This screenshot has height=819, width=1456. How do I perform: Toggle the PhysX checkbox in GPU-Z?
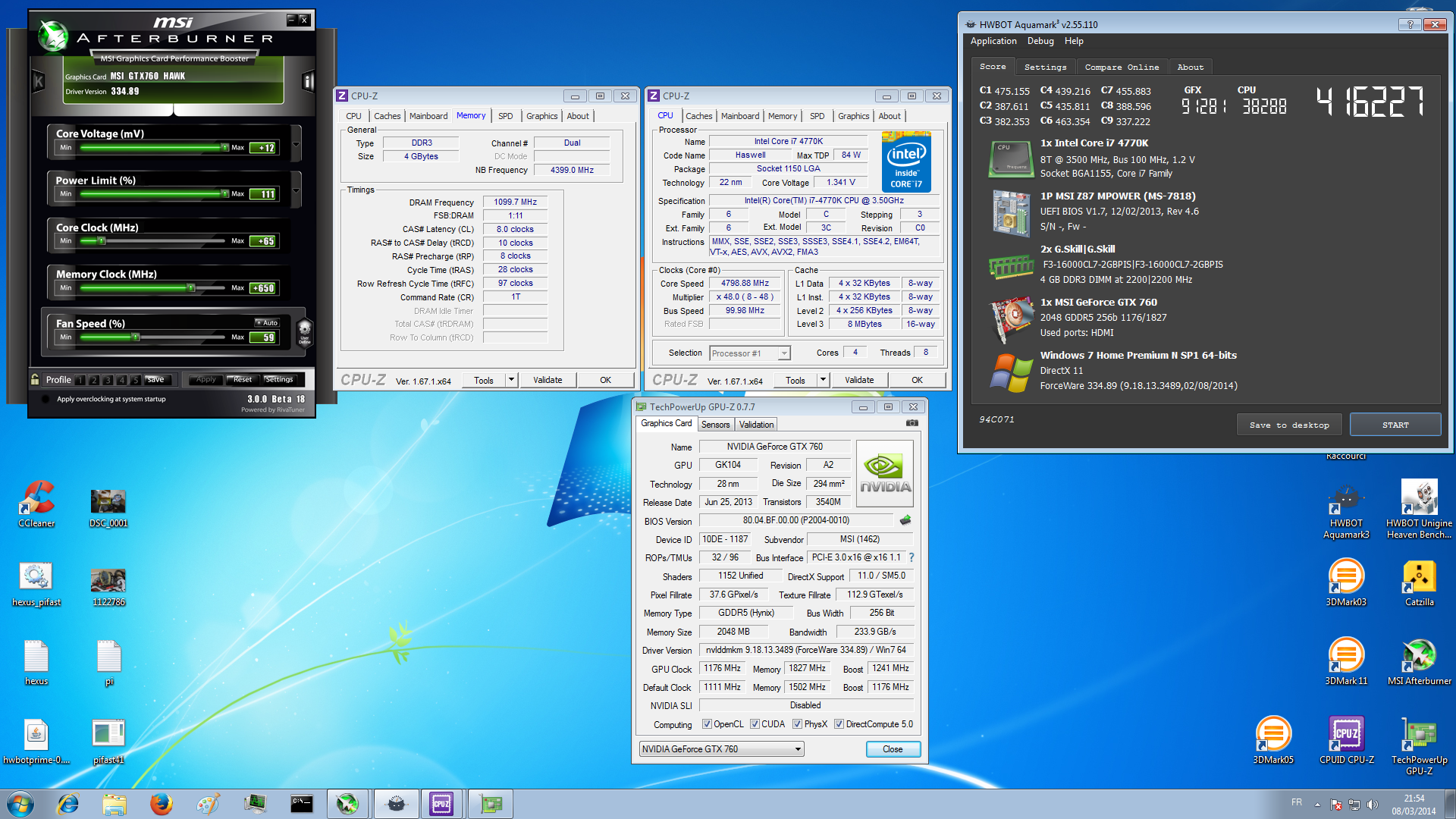tap(797, 724)
